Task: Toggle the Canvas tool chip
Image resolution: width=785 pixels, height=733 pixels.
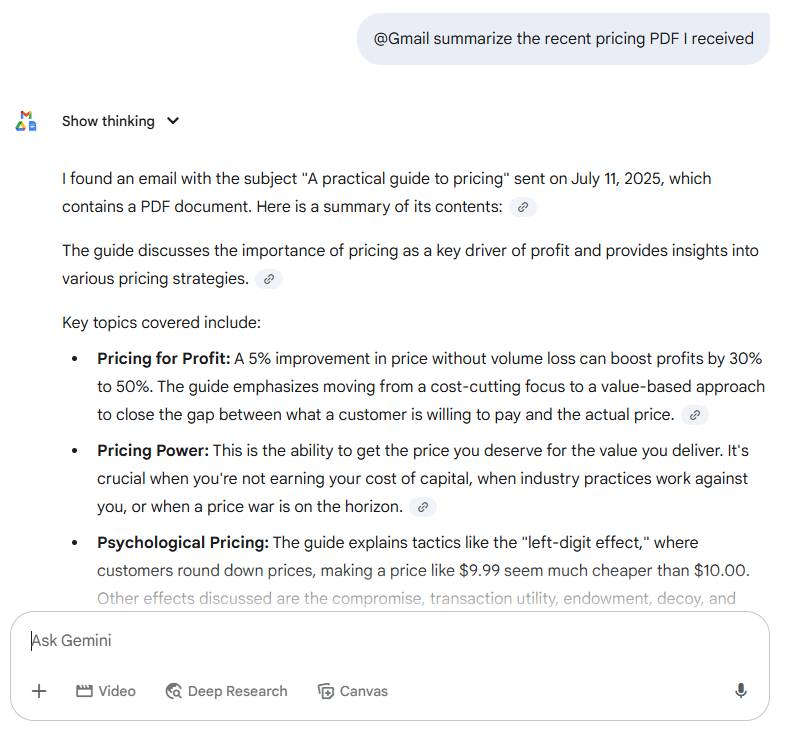Action: coord(352,691)
